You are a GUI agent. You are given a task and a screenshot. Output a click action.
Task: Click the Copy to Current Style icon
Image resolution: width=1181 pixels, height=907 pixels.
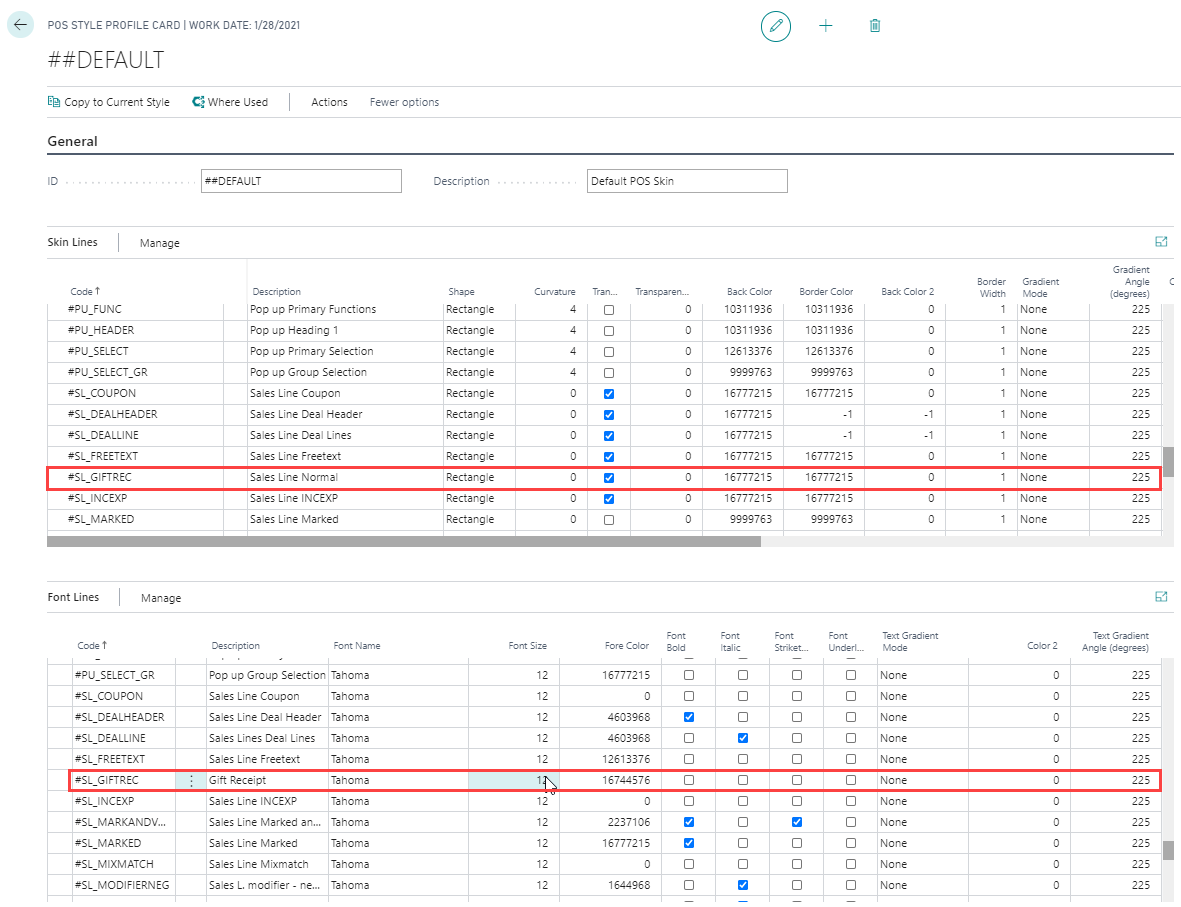54,102
